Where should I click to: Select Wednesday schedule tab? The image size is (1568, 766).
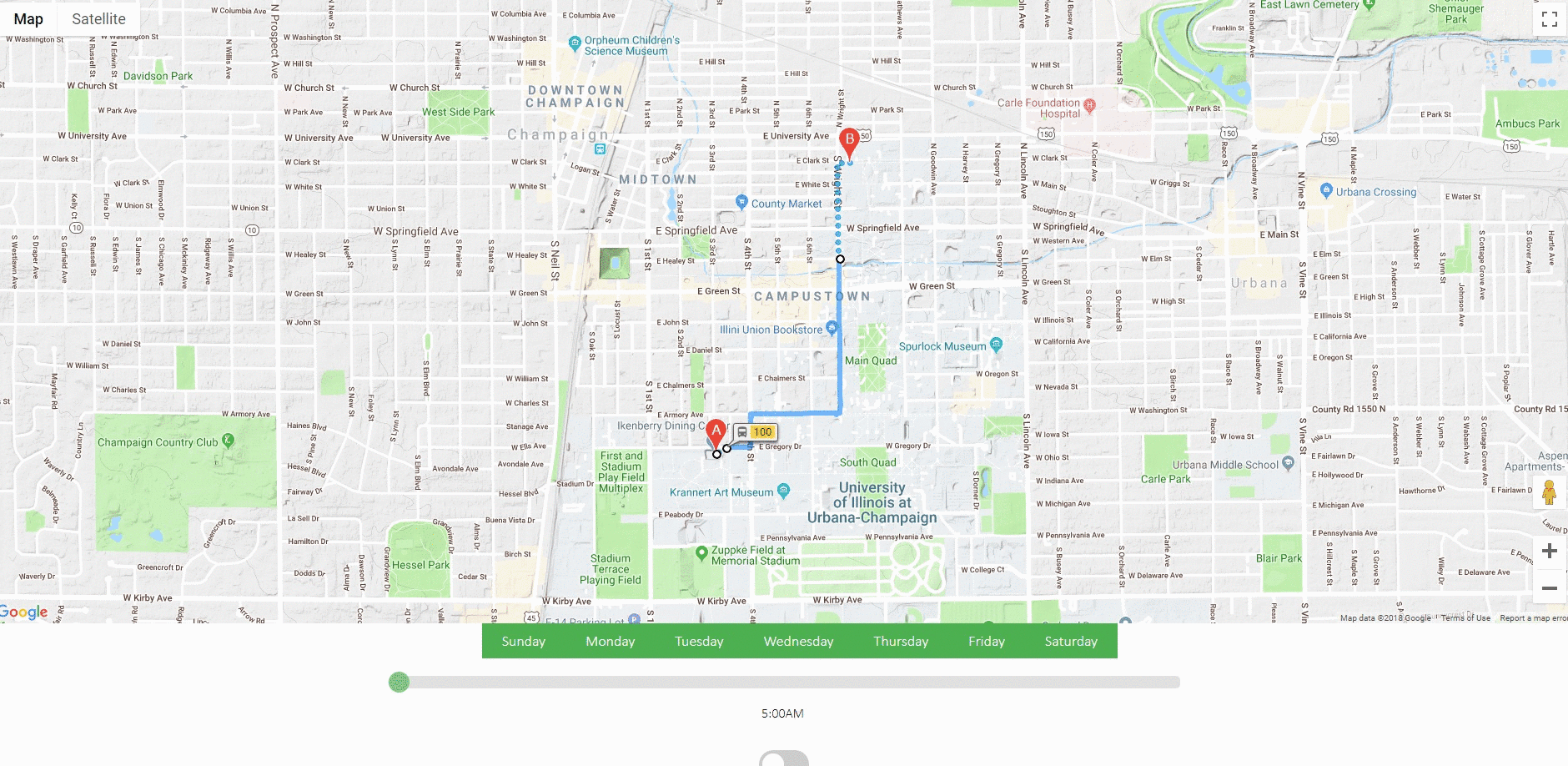[798, 641]
